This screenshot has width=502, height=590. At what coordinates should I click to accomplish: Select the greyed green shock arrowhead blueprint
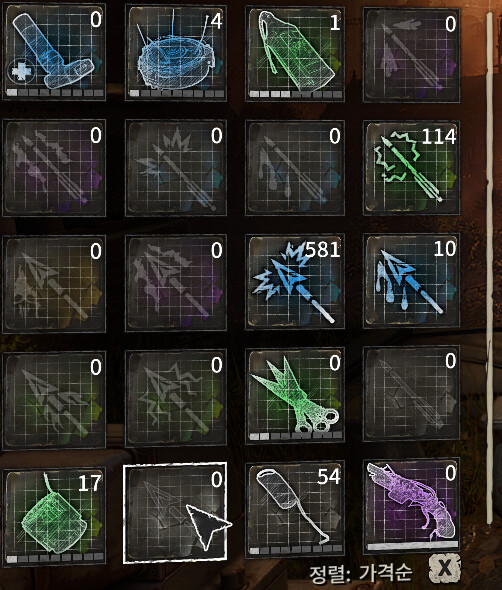click(x=176, y=398)
